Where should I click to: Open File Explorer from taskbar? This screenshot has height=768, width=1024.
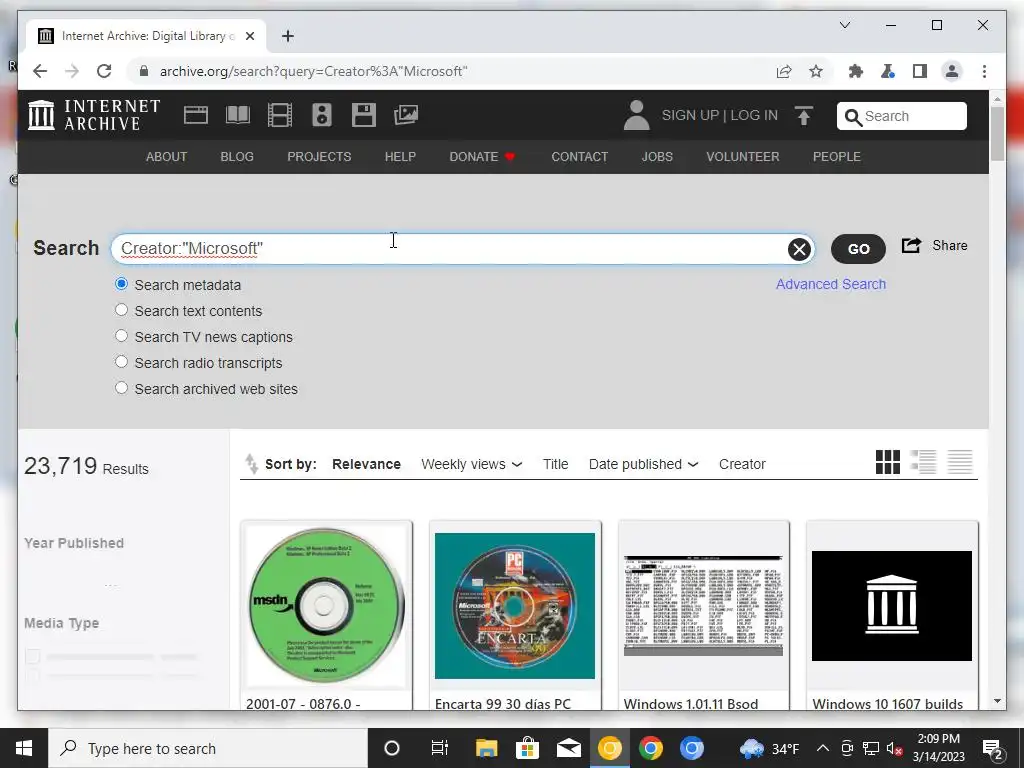click(x=487, y=748)
